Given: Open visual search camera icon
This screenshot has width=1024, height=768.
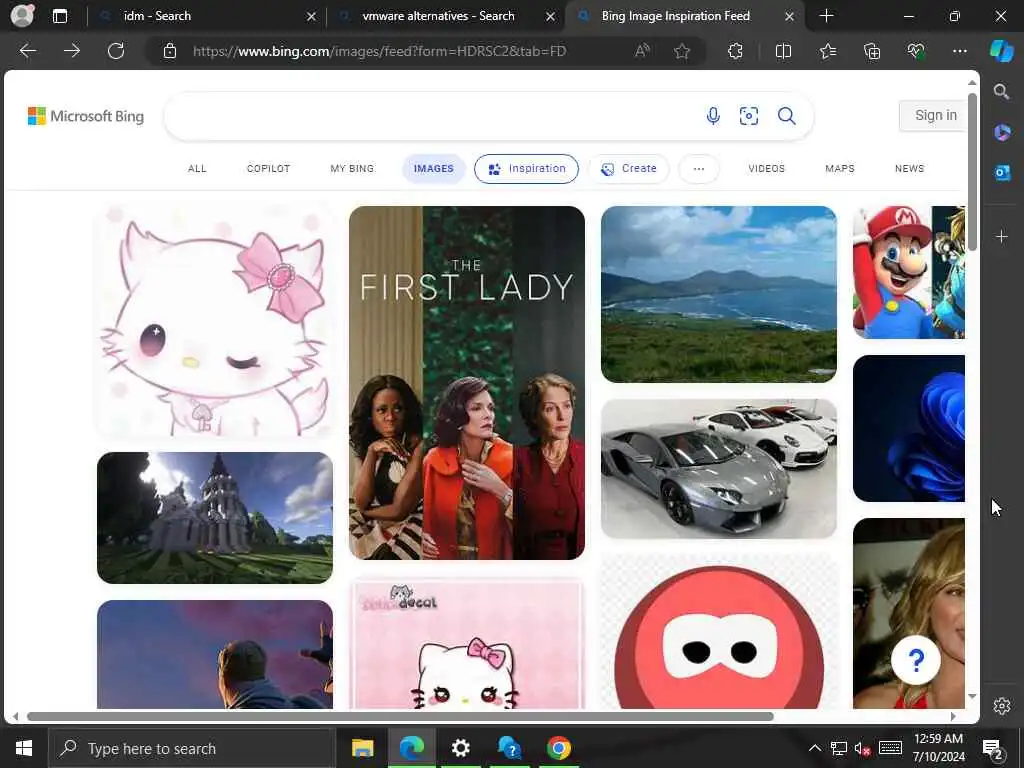Looking at the screenshot, I should point(749,116).
